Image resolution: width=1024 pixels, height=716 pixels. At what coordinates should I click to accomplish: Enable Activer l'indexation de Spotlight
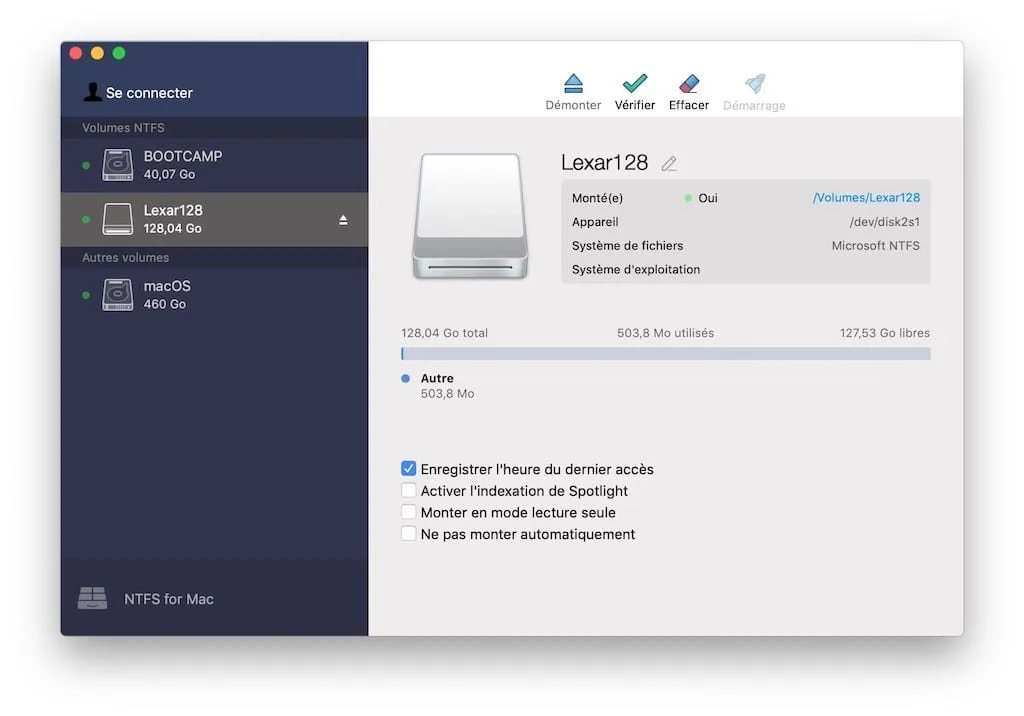click(409, 490)
